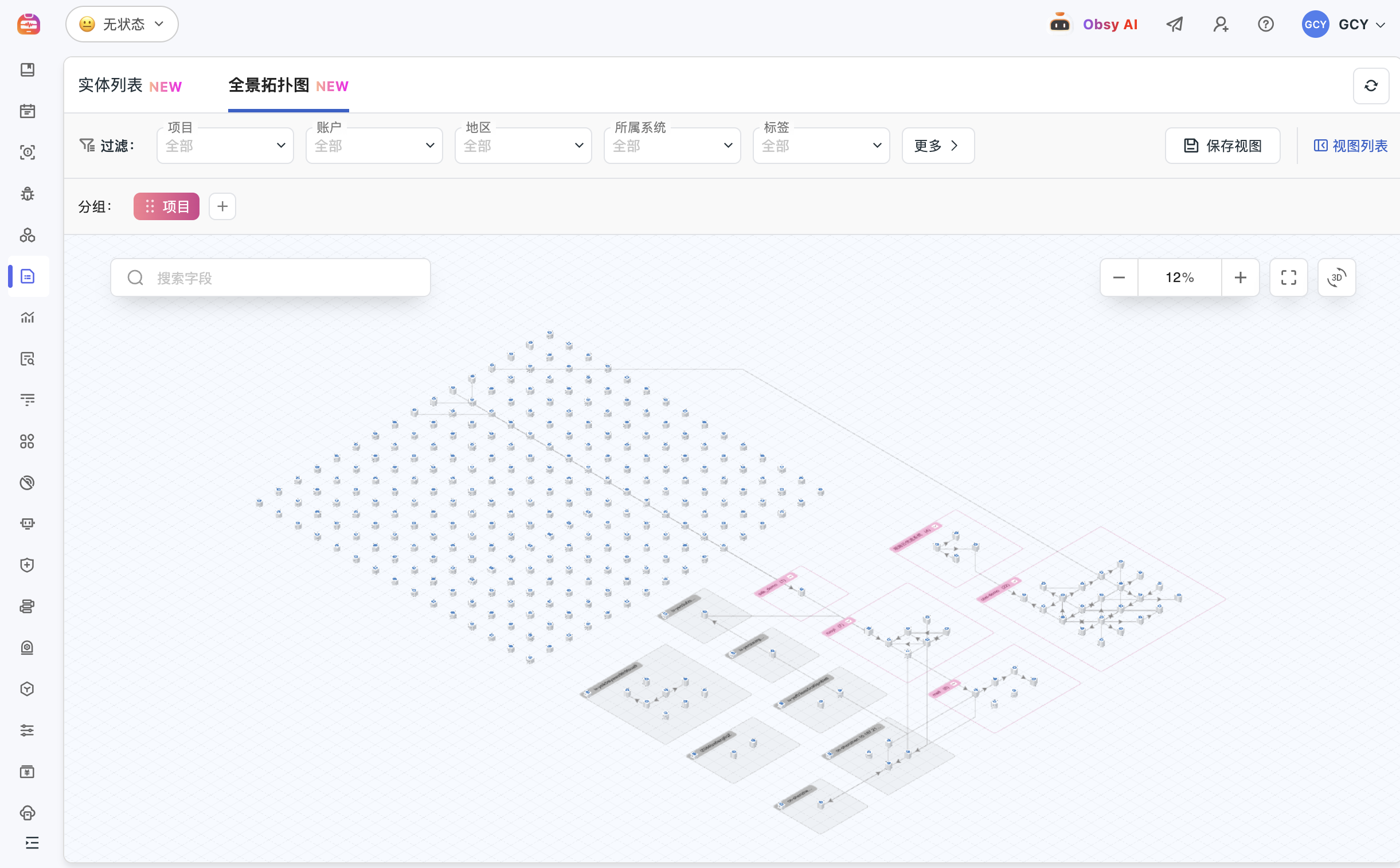Click the search magnifier icon
Viewport: 1400px width, 868px height.
click(135, 277)
